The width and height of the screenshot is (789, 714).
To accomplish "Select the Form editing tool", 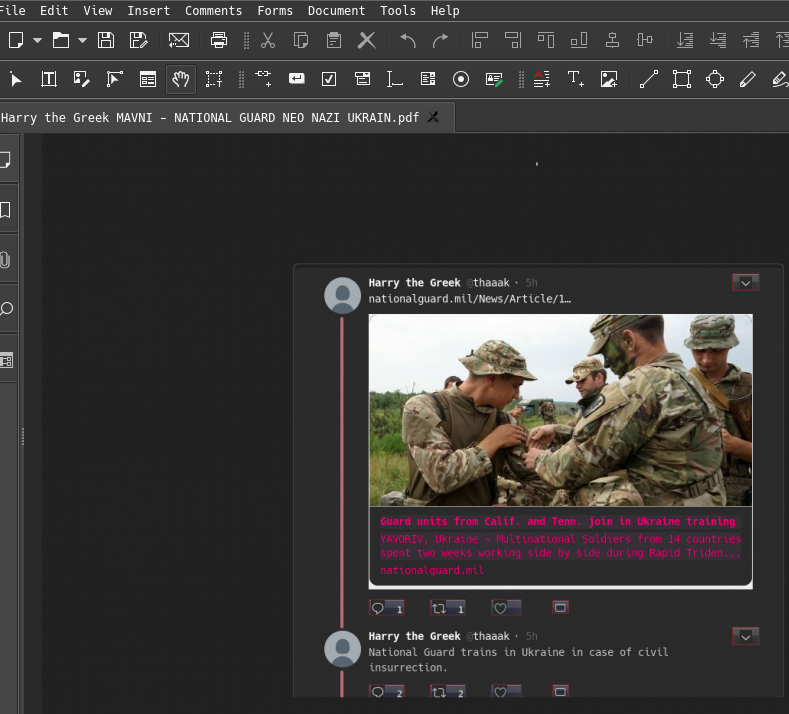I will click(148, 79).
